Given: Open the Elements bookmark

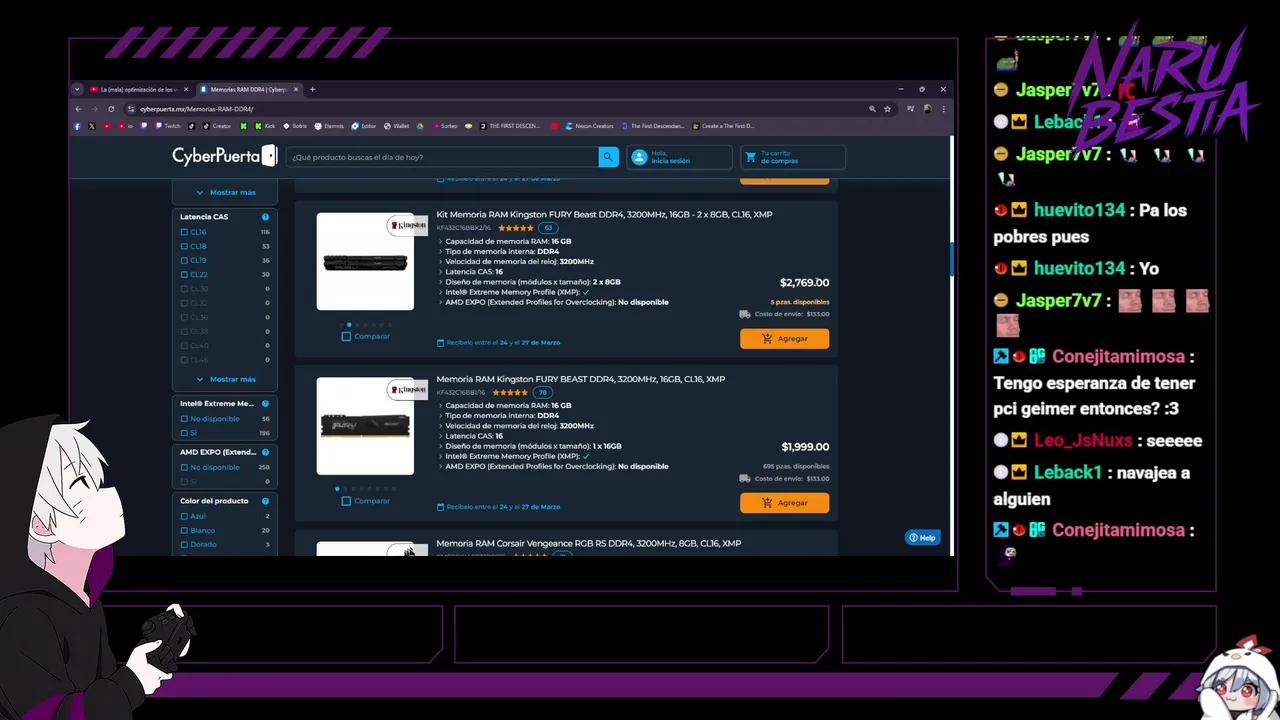Looking at the screenshot, I should click(329, 126).
